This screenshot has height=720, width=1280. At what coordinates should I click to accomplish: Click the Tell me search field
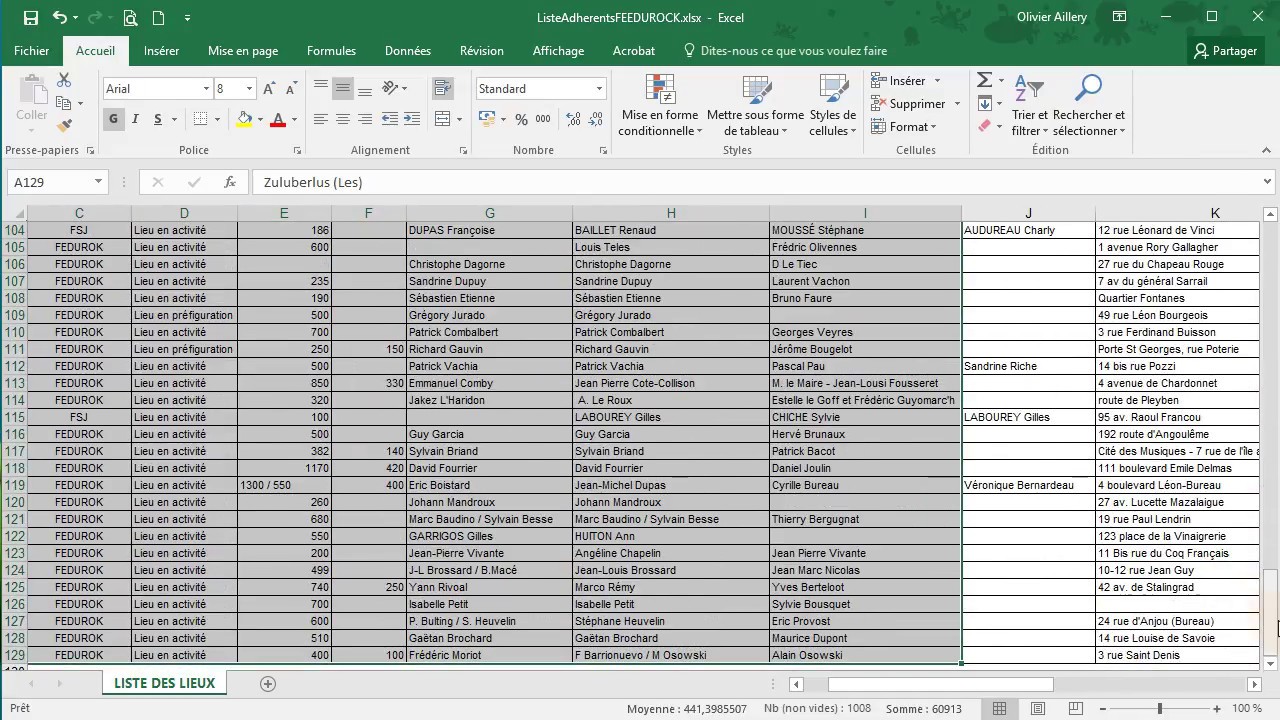click(x=785, y=51)
